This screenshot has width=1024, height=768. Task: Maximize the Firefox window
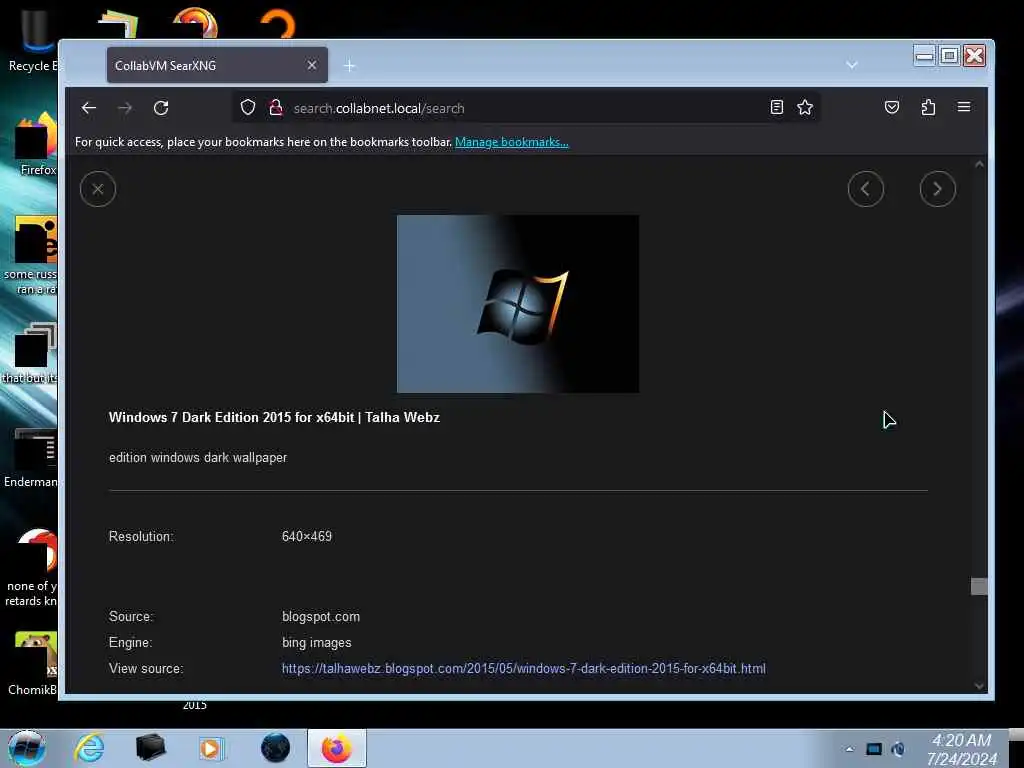pos(949,56)
